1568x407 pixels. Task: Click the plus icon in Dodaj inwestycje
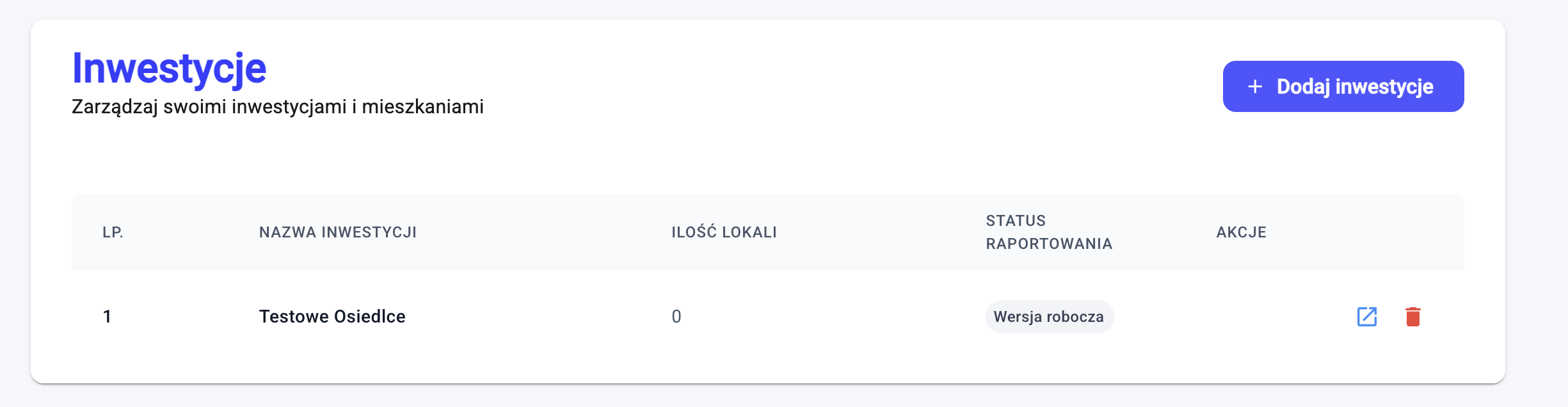(x=1255, y=86)
